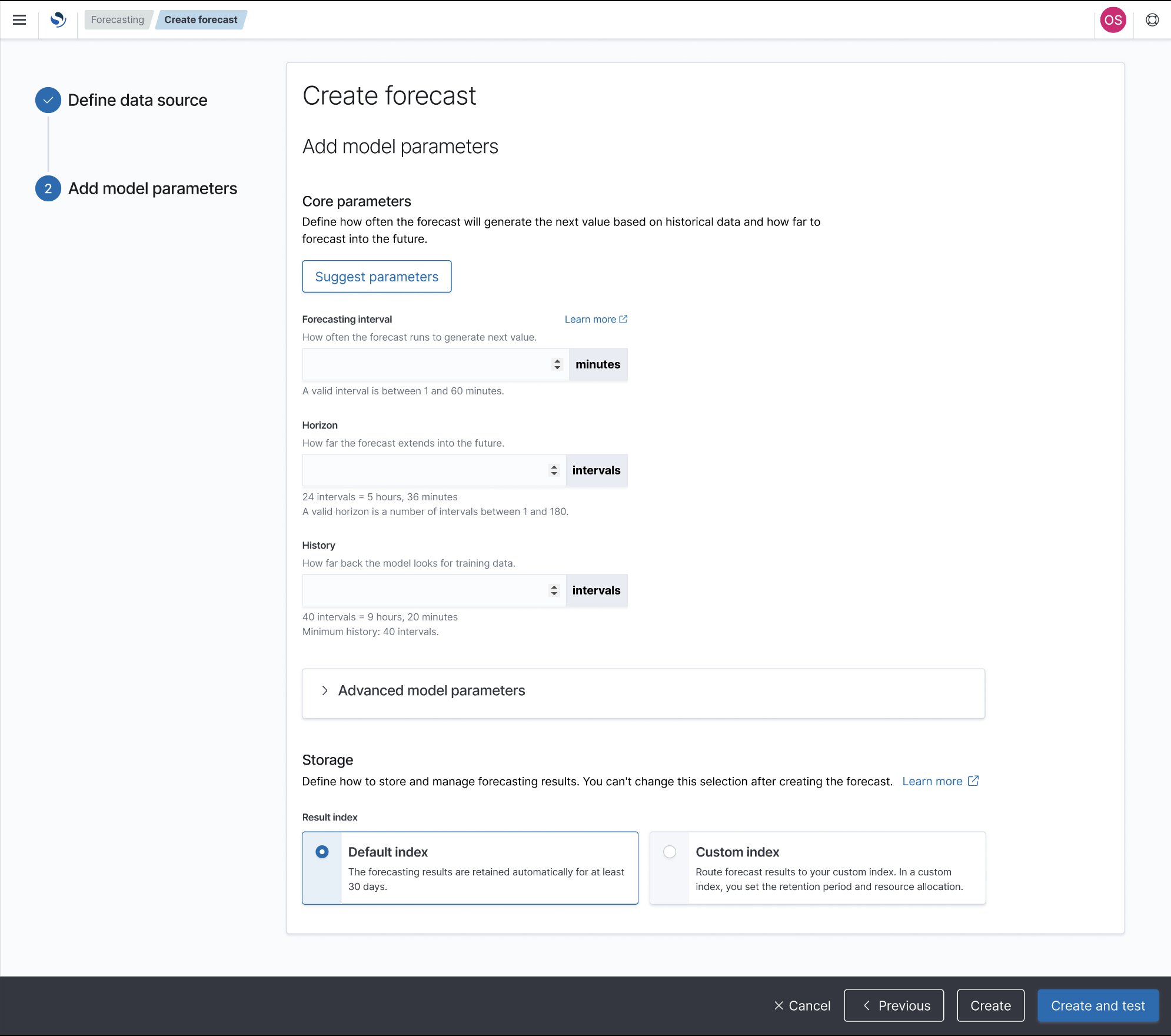Click the History intervals input field
The height and width of the screenshot is (1036, 1171).
pos(425,590)
